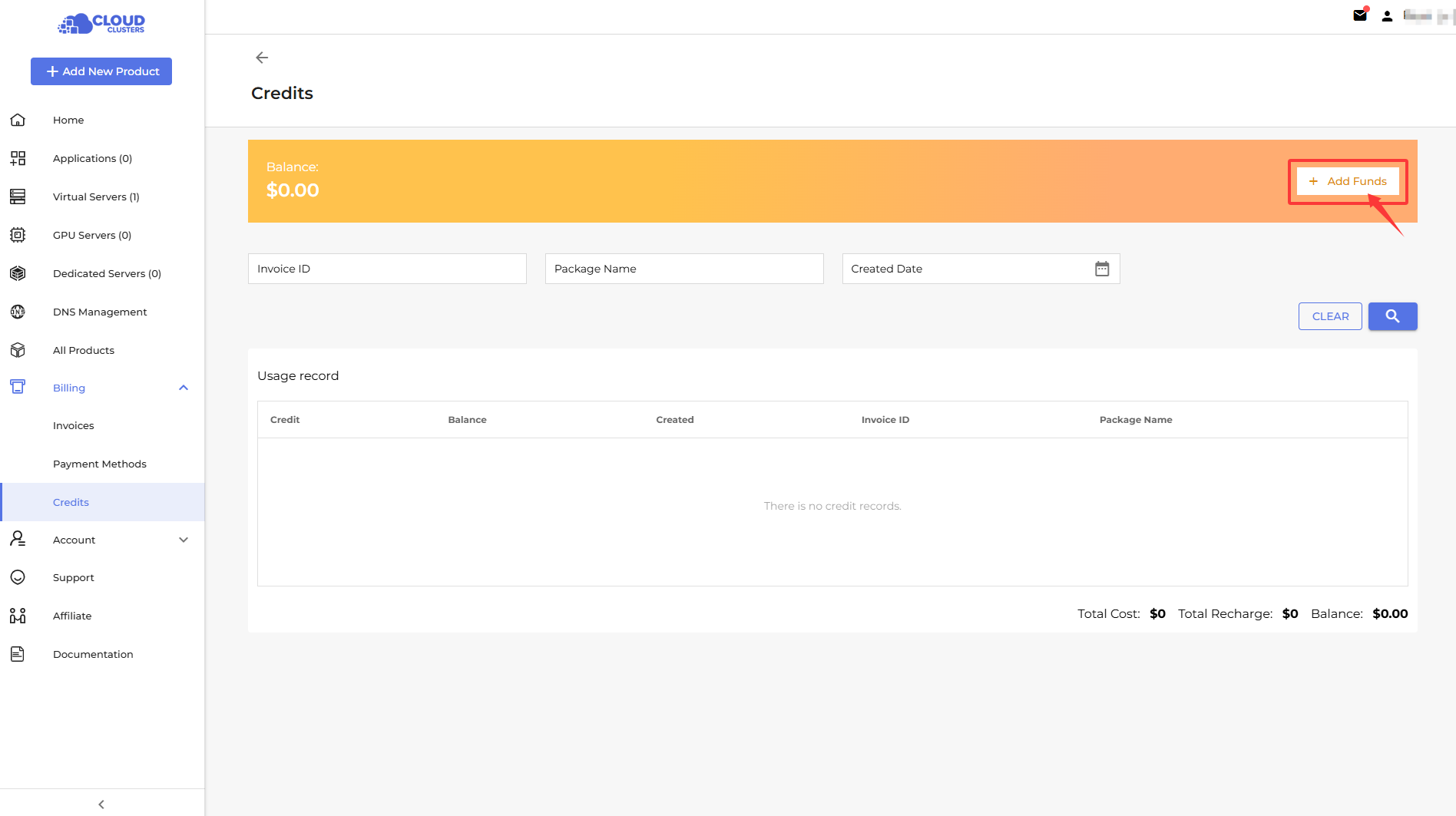Viewport: 1456px width, 816px height.
Task: Click the Home icon in sidebar
Action: click(x=18, y=120)
